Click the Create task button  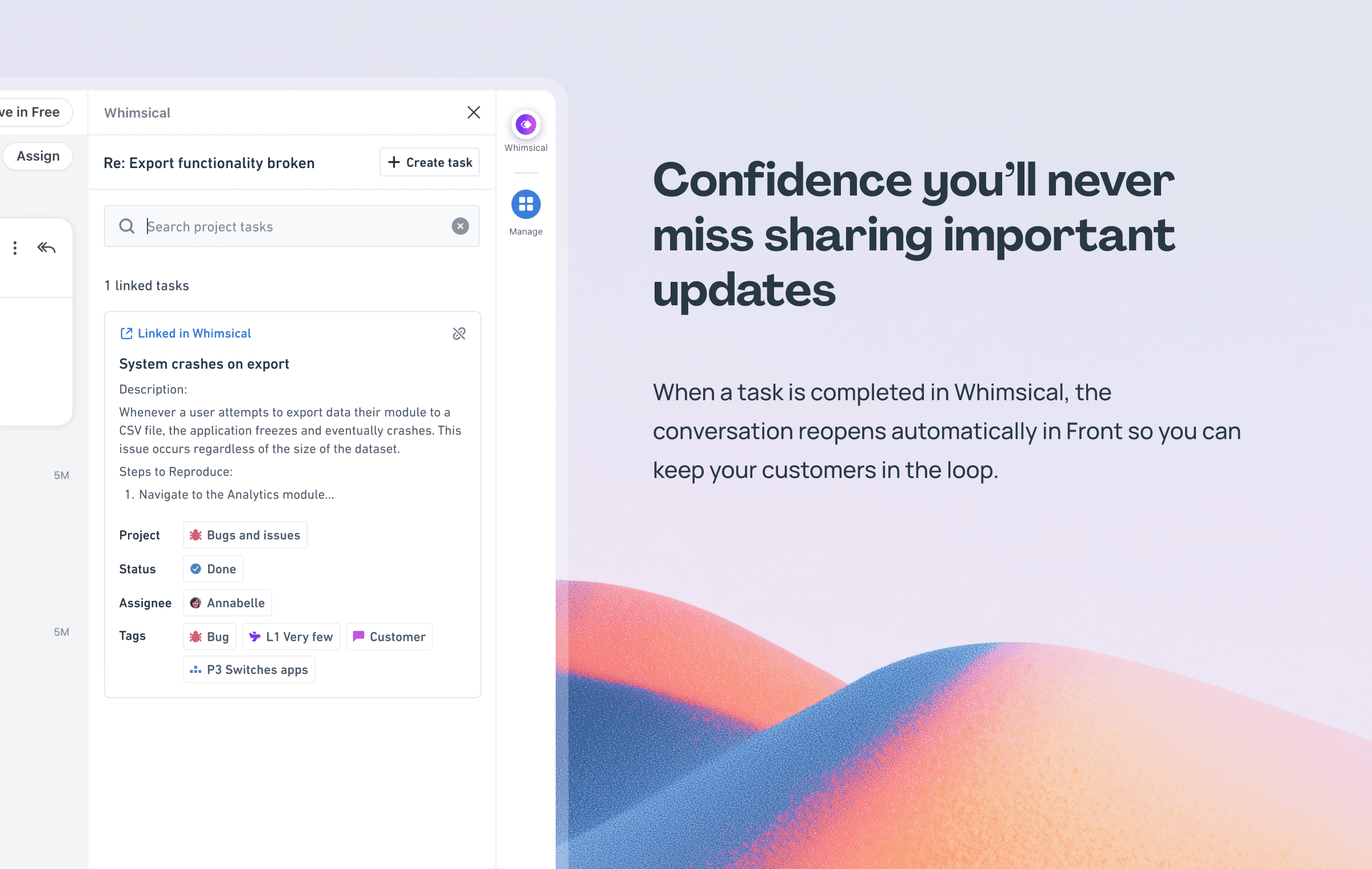(x=429, y=162)
